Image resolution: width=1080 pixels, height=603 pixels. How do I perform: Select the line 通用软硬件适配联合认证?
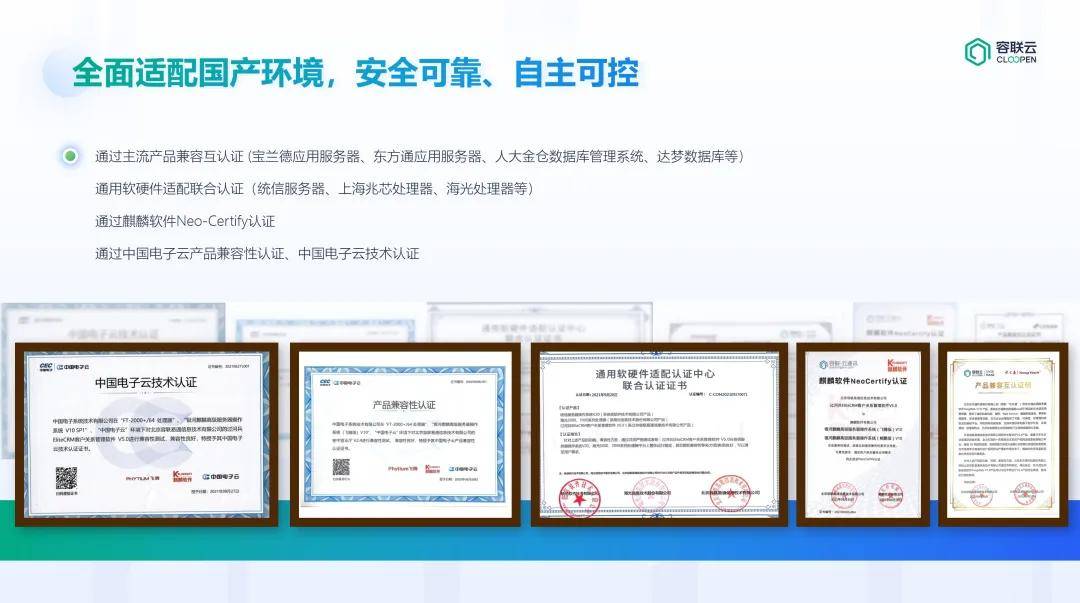pyautogui.click(x=314, y=189)
